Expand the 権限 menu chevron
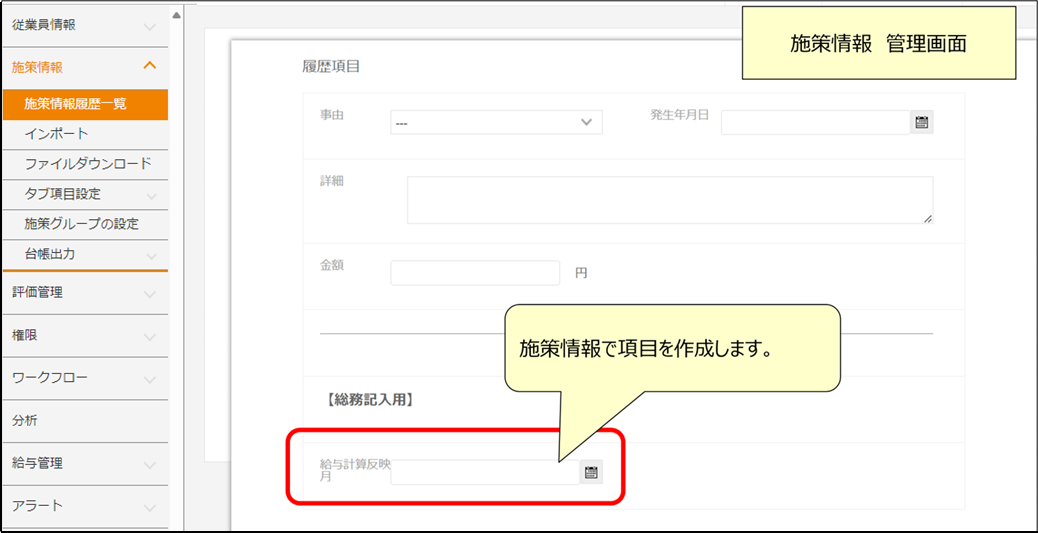 (x=150, y=337)
